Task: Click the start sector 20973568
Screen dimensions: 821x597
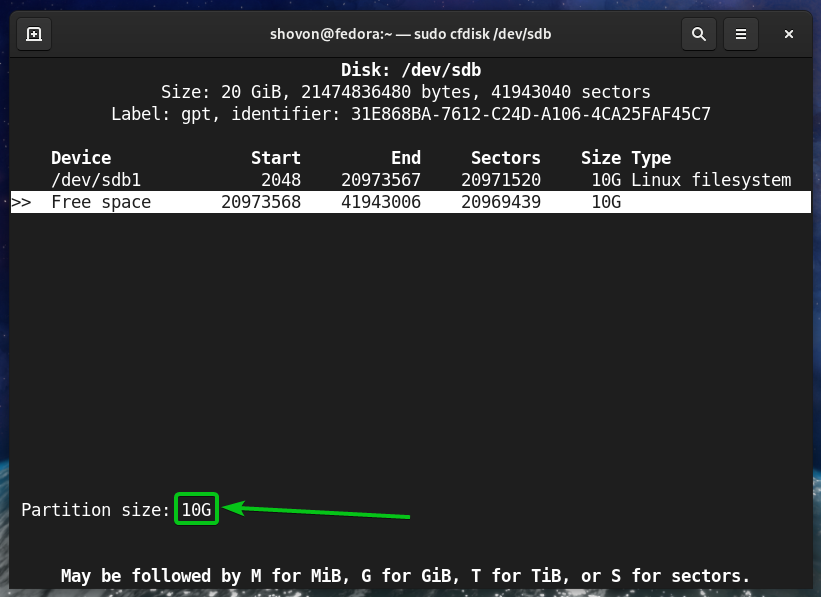Action: (x=261, y=202)
